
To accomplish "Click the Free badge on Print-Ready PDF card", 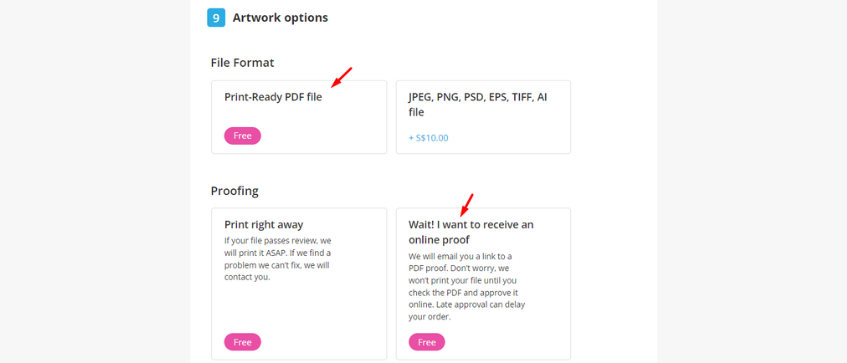I will (243, 136).
